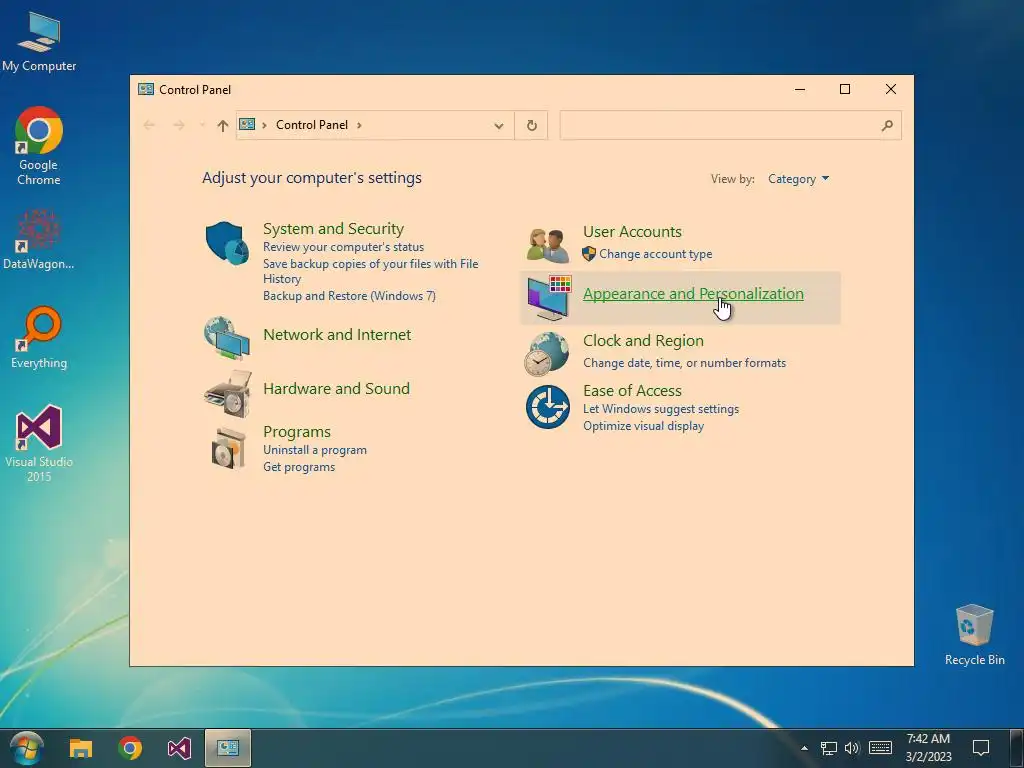Open Visual Studio from the taskbar
The width and height of the screenshot is (1024, 768).
(179, 748)
